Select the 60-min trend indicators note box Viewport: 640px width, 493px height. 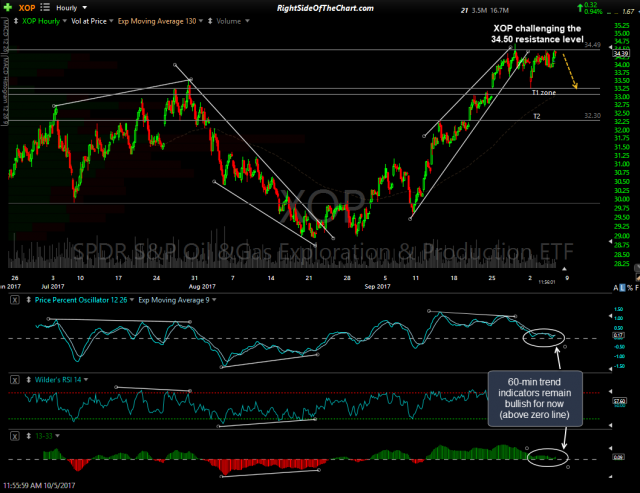pos(535,398)
